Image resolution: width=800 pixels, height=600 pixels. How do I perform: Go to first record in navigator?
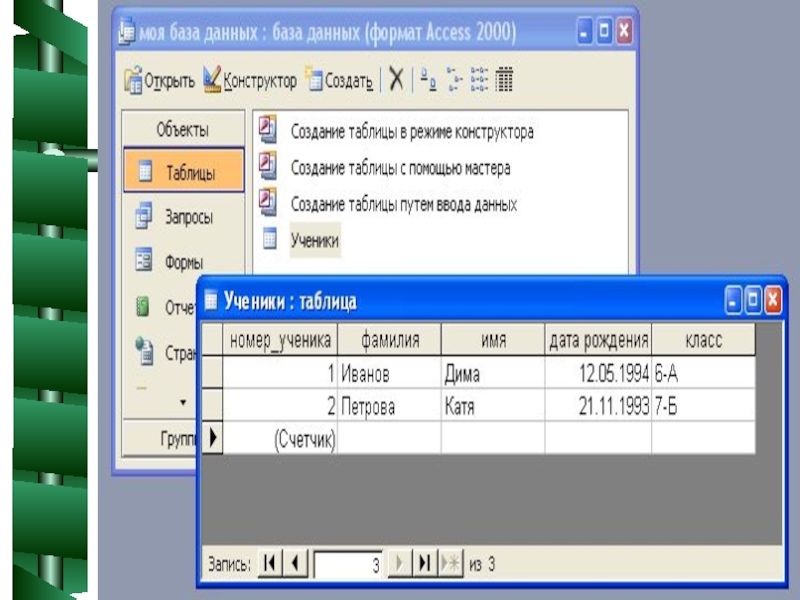(x=270, y=564)
